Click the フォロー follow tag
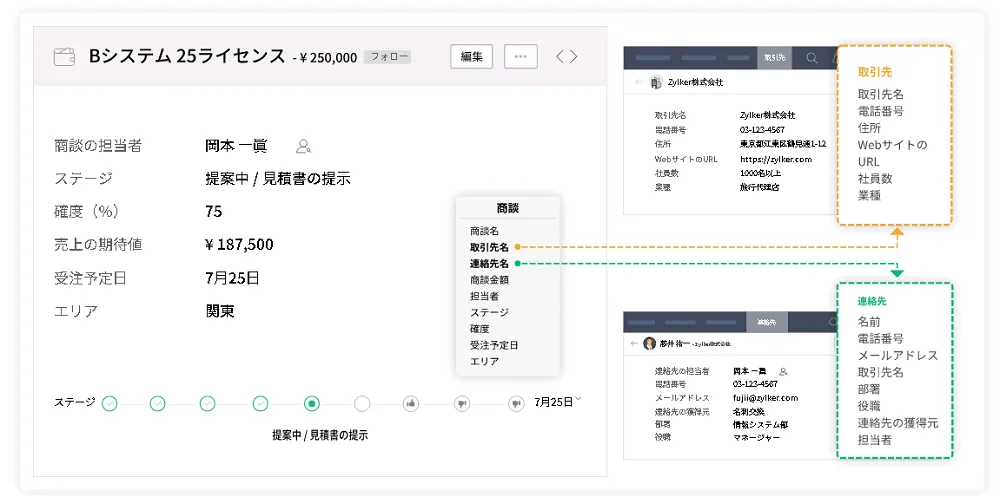 click(x=387, y=57)
